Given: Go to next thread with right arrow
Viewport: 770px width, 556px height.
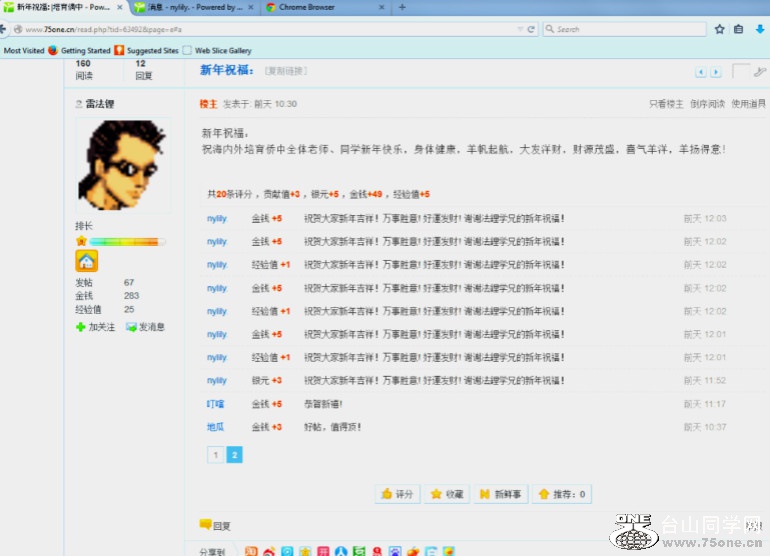Looking at the screenshot, I should coord(716,72).
